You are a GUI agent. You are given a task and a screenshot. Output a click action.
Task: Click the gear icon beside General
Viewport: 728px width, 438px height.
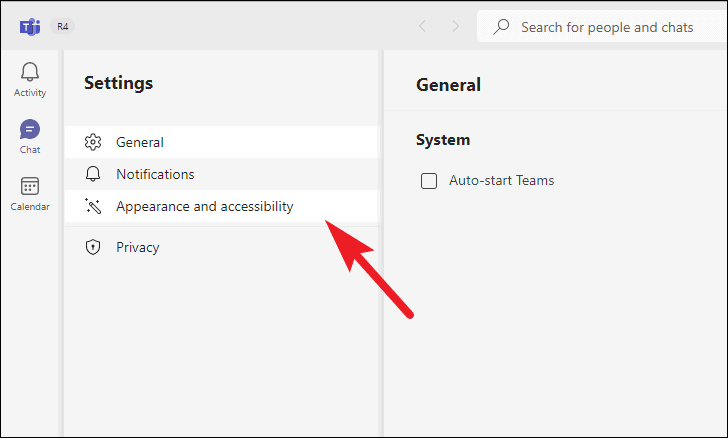coord(93,142)
